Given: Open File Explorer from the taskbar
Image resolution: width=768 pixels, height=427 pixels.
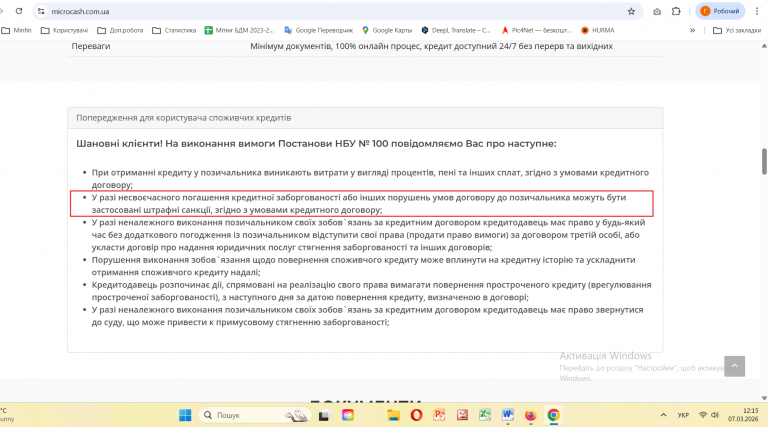Looking at the screenshot, I should pos(393,415).
